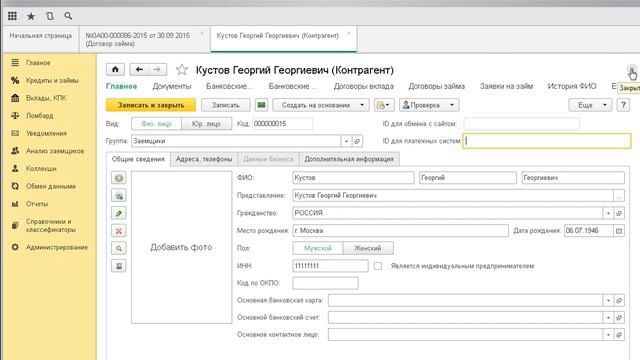Screen dimensions: 640x360
Task: Click Место рождения input field
Action: coord(400,231)
